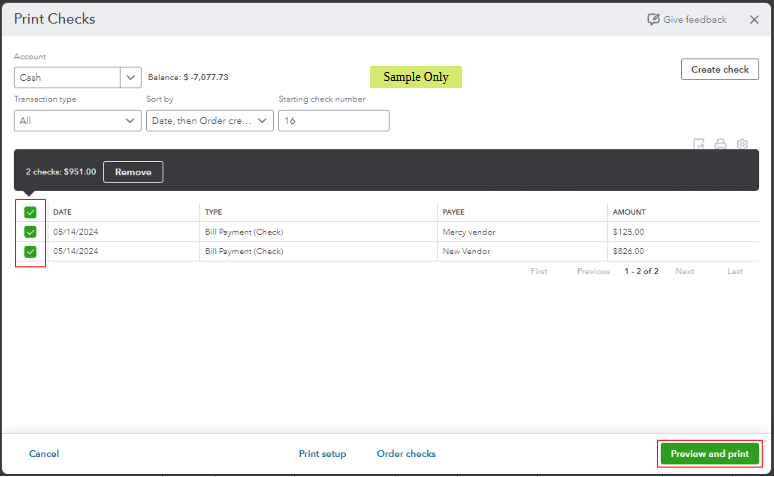Click the DATE column header
This screenshot has width=774, height=477.
(x=62, y=212)
